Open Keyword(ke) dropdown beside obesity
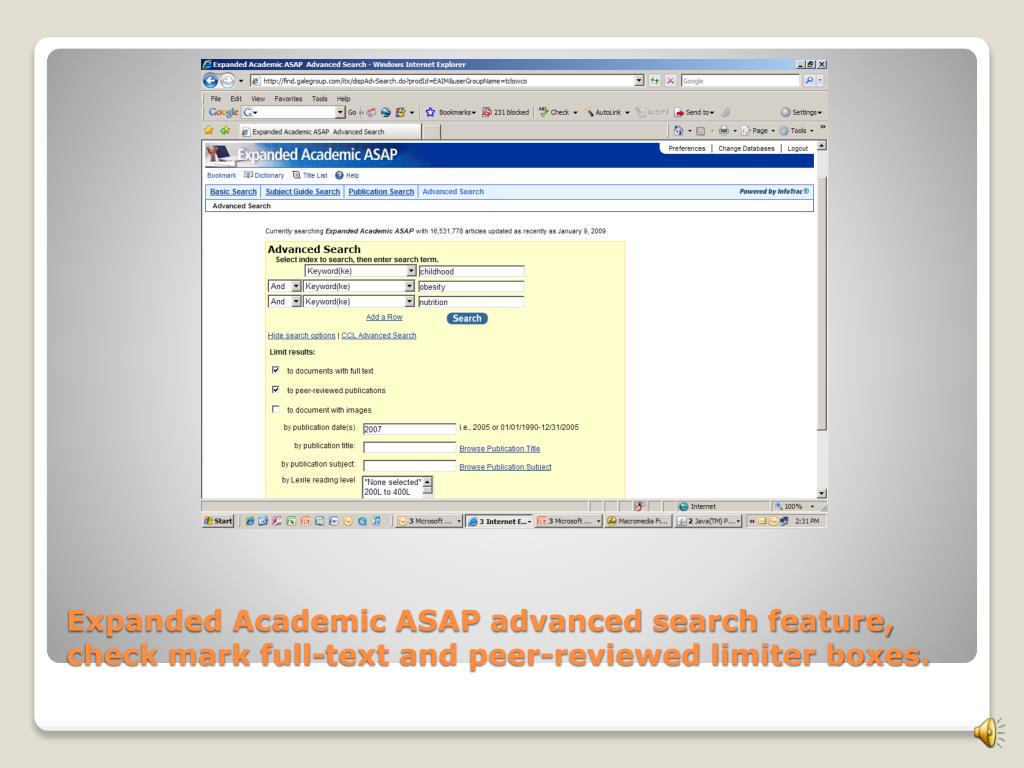 [x=409, y=286]
